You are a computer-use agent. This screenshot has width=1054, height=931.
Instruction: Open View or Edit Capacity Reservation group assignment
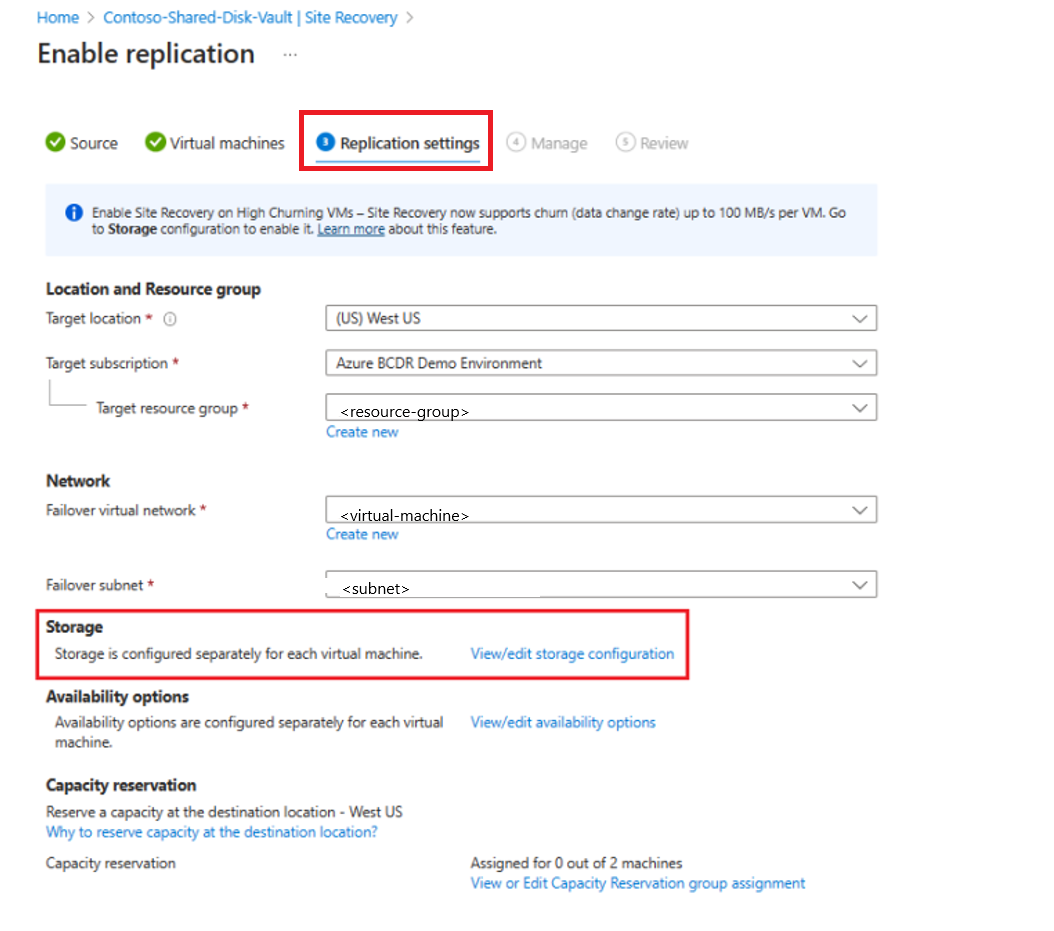point(637,883)
